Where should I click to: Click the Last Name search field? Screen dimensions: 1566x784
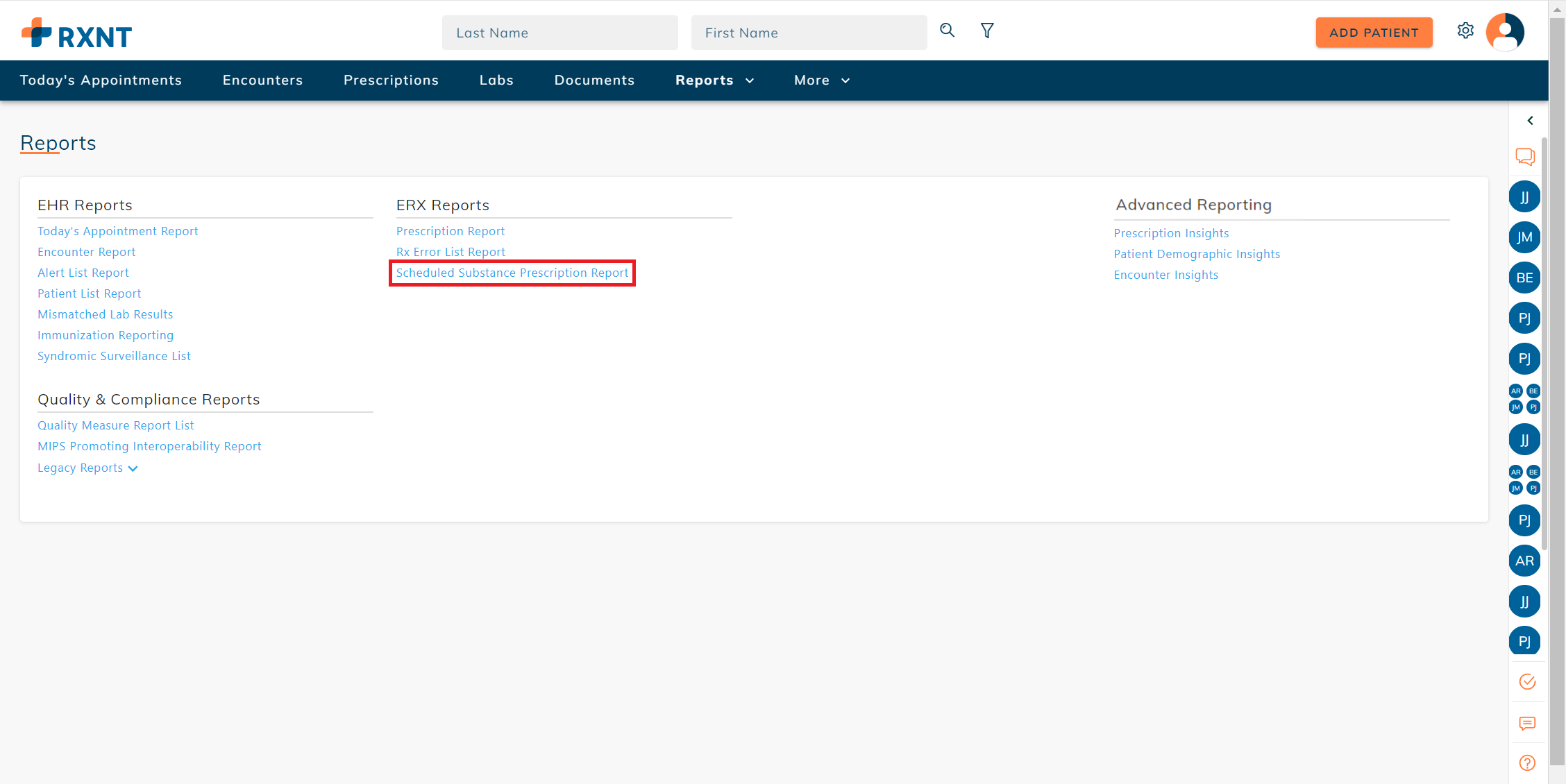click(559, 33)
